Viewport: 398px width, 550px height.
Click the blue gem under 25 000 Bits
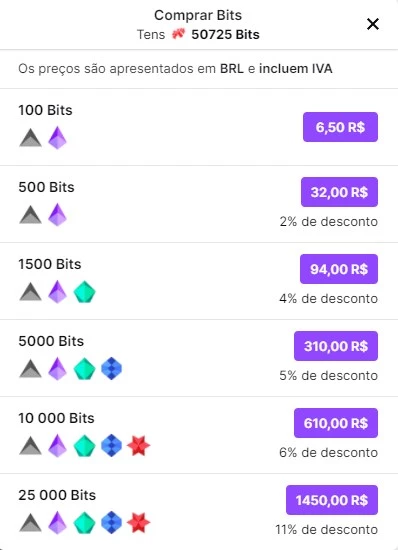[x=112, y=523]
